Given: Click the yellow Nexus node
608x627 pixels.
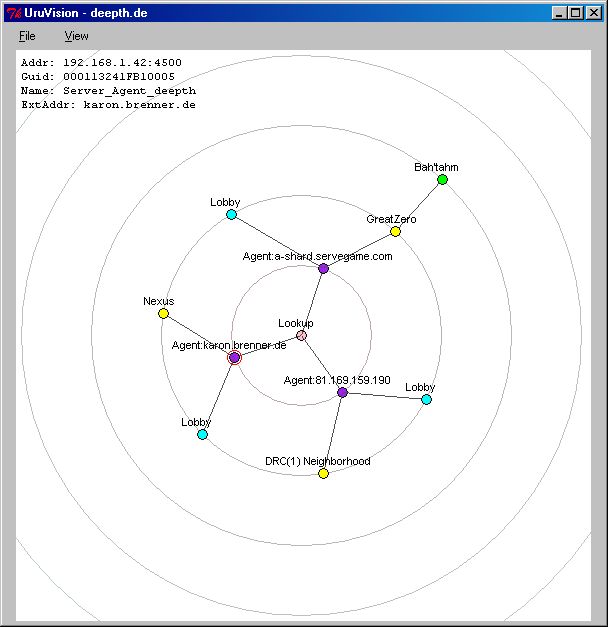Looking at the screenshot, I should tap(163, 314).
